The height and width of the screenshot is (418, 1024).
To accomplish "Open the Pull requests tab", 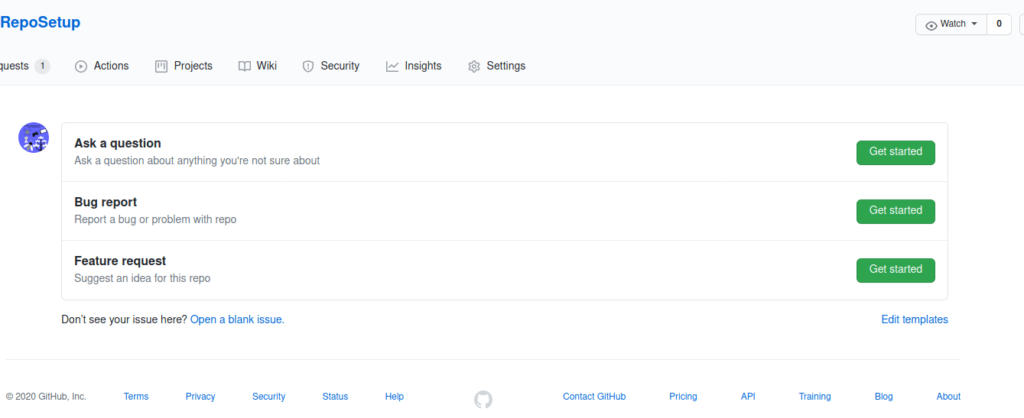I will (x=25, y=66).
